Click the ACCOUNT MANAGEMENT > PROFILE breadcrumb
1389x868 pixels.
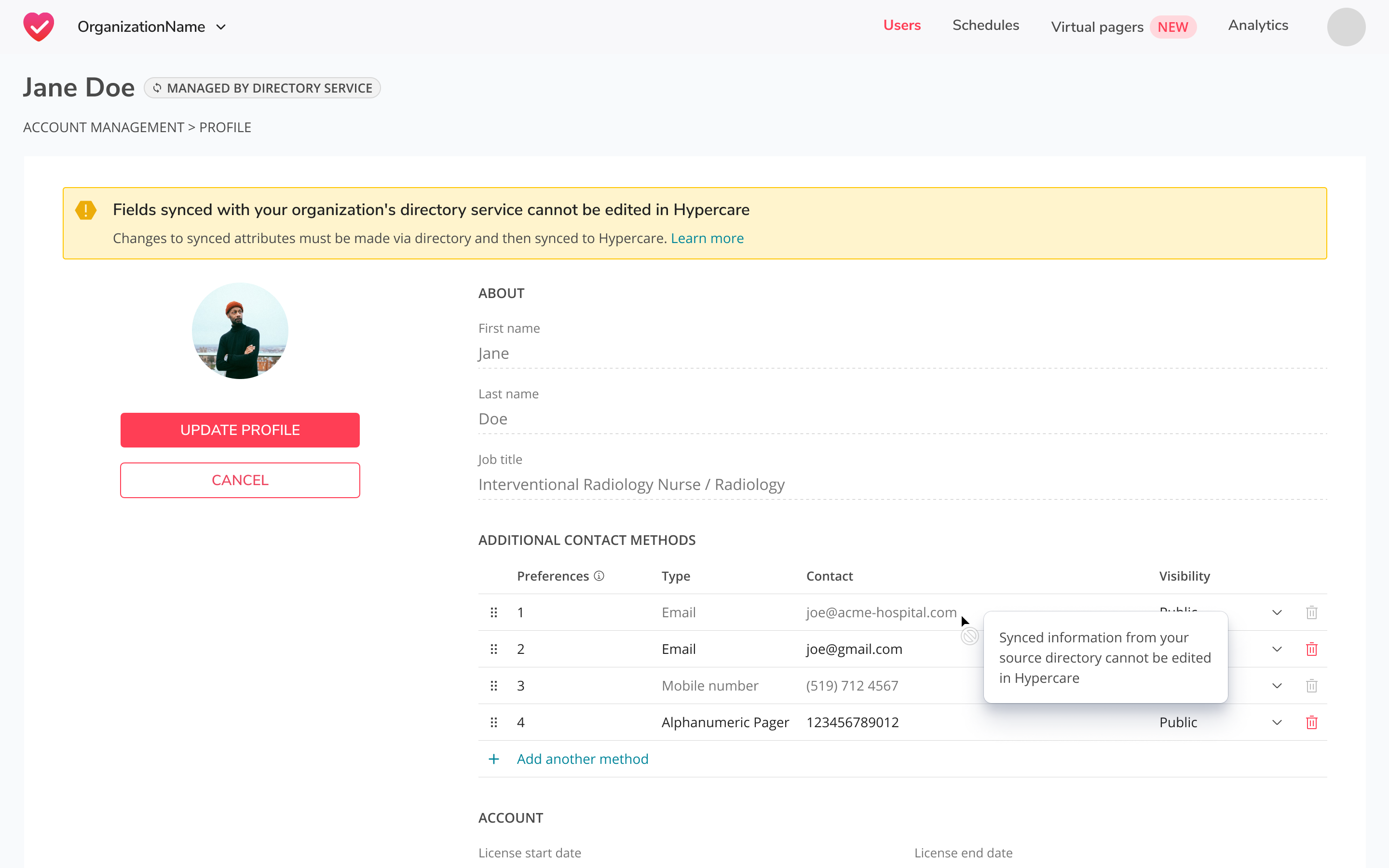click(x=137, y=127)
